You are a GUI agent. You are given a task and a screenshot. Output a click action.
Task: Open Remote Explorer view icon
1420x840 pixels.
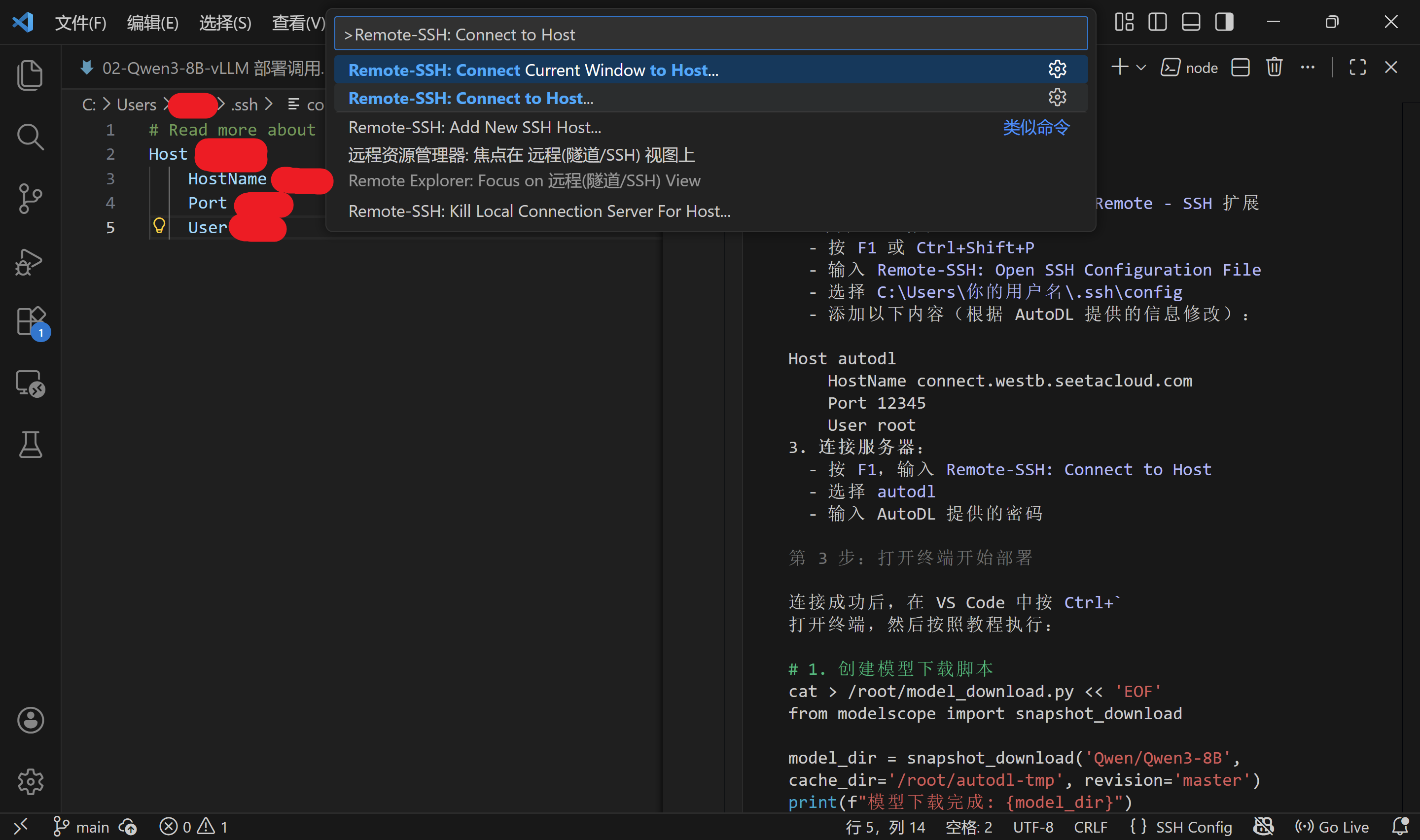30,384
